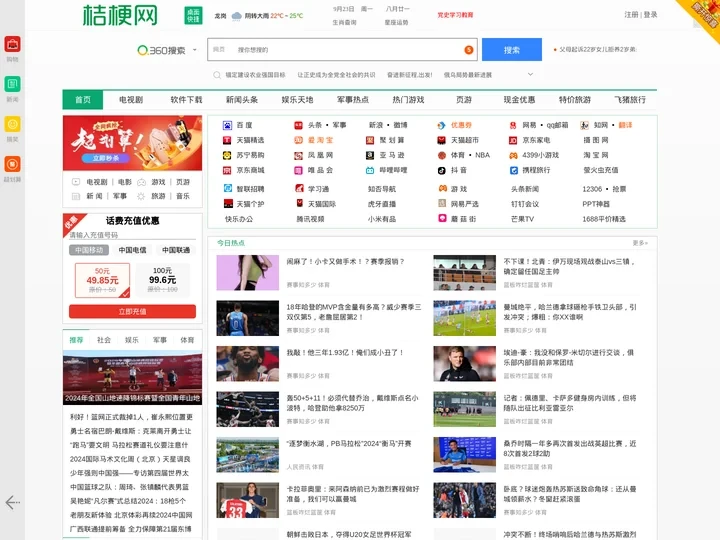The image size is (720, 540).
Task: Click the green 桌面快捷 button
Action: point(193,16)
